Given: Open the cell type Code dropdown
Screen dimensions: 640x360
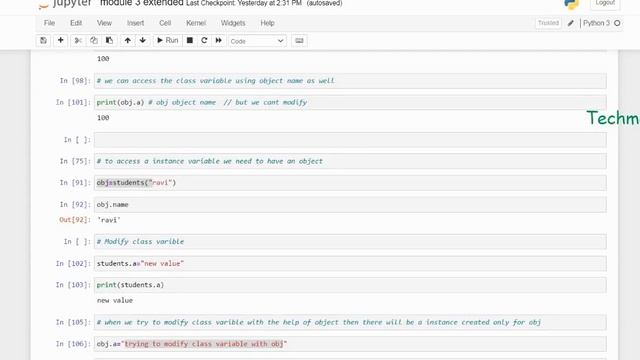Looking at the screenshot, I should coord(257,41).
